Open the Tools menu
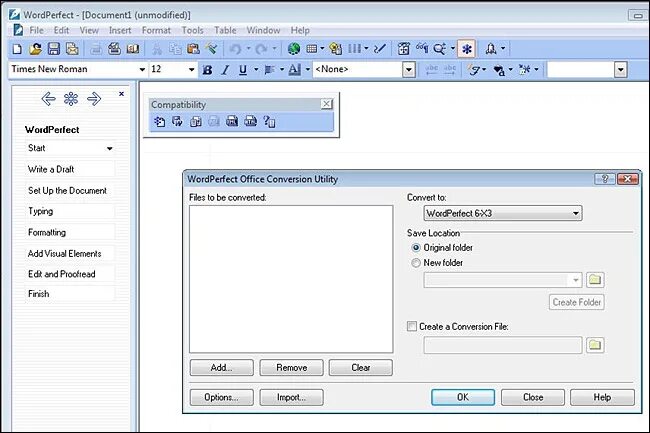Viewport: 650px width, 433px height. (192, 30)
